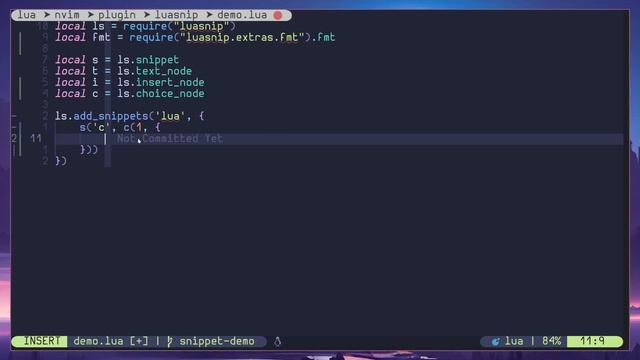
Task: Select the 'luasnip' breadcrumb segment
Action: click(x=176, y=15)
